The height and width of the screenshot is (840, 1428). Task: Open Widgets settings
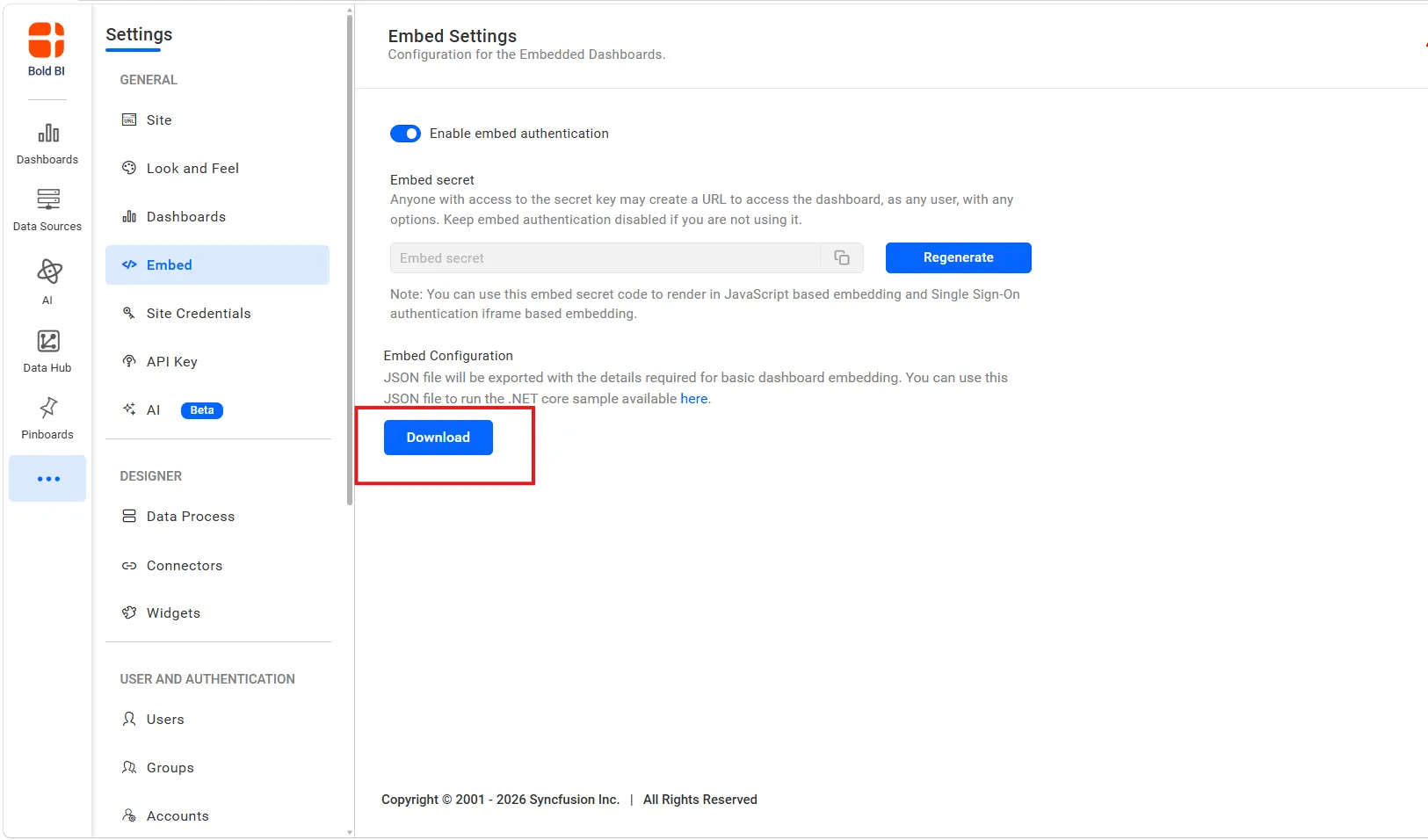pos(217,612)
